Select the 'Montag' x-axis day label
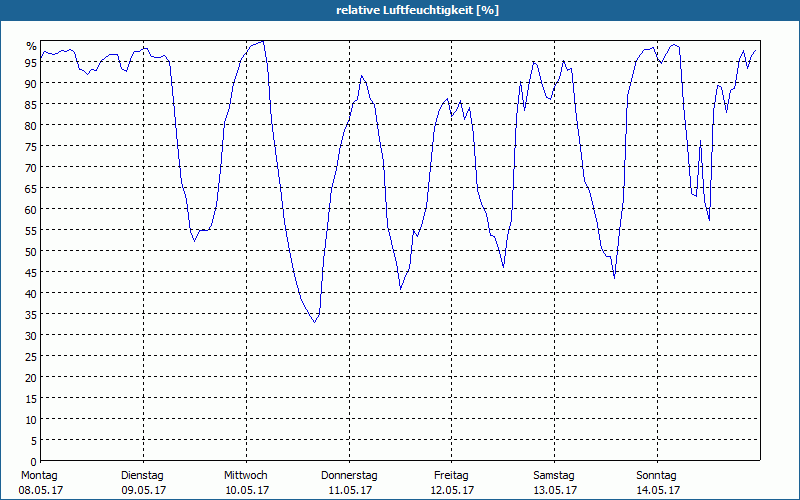The image size is (800, 500). click(x=39, y=475)
